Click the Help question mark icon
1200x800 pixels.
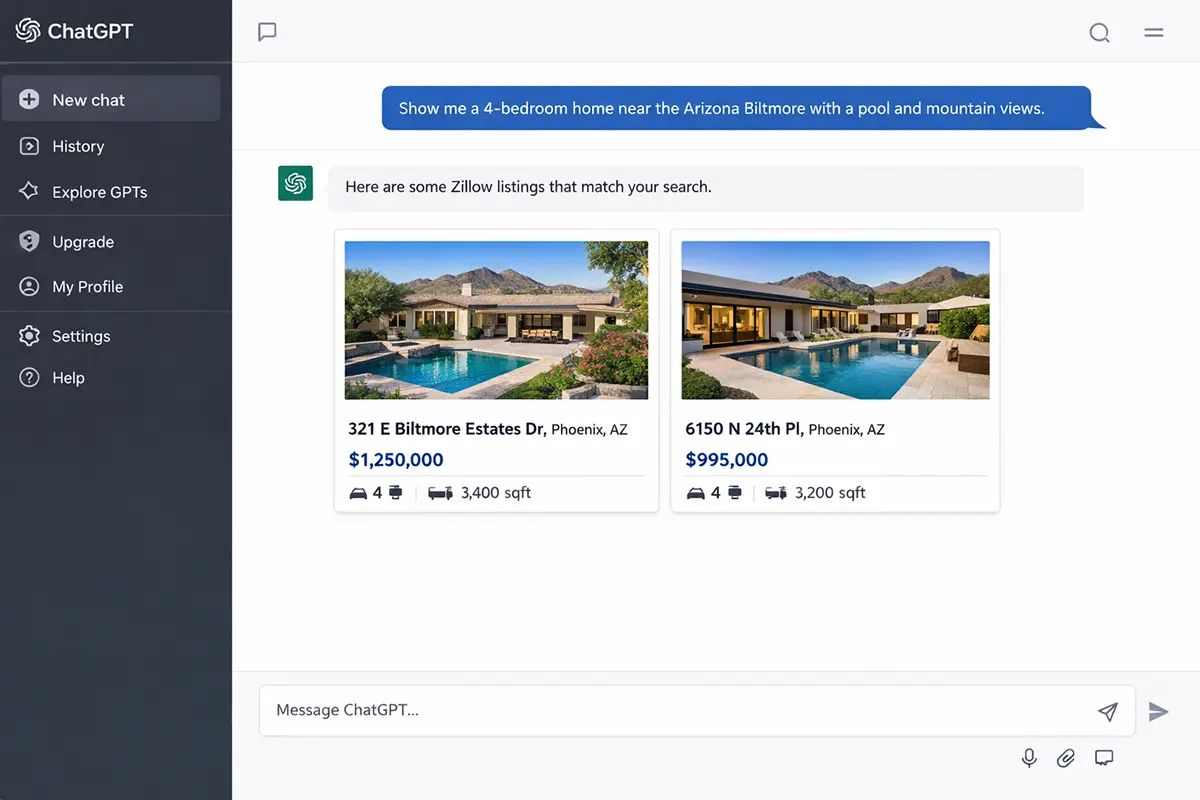point(29,378)
